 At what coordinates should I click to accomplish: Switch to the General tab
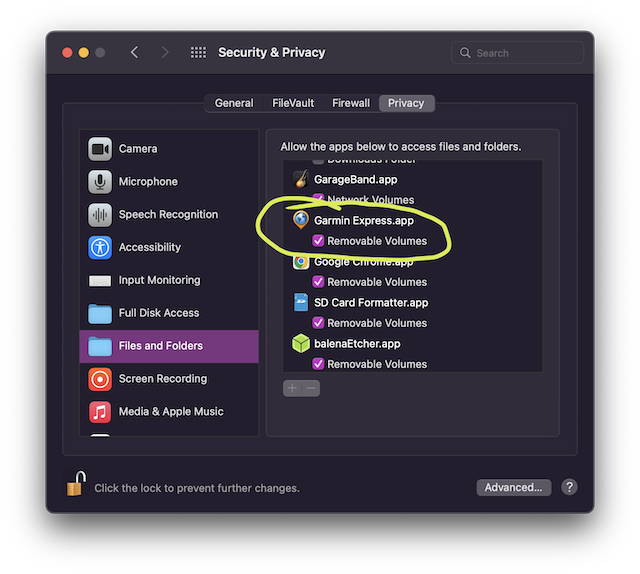point(234,103)
